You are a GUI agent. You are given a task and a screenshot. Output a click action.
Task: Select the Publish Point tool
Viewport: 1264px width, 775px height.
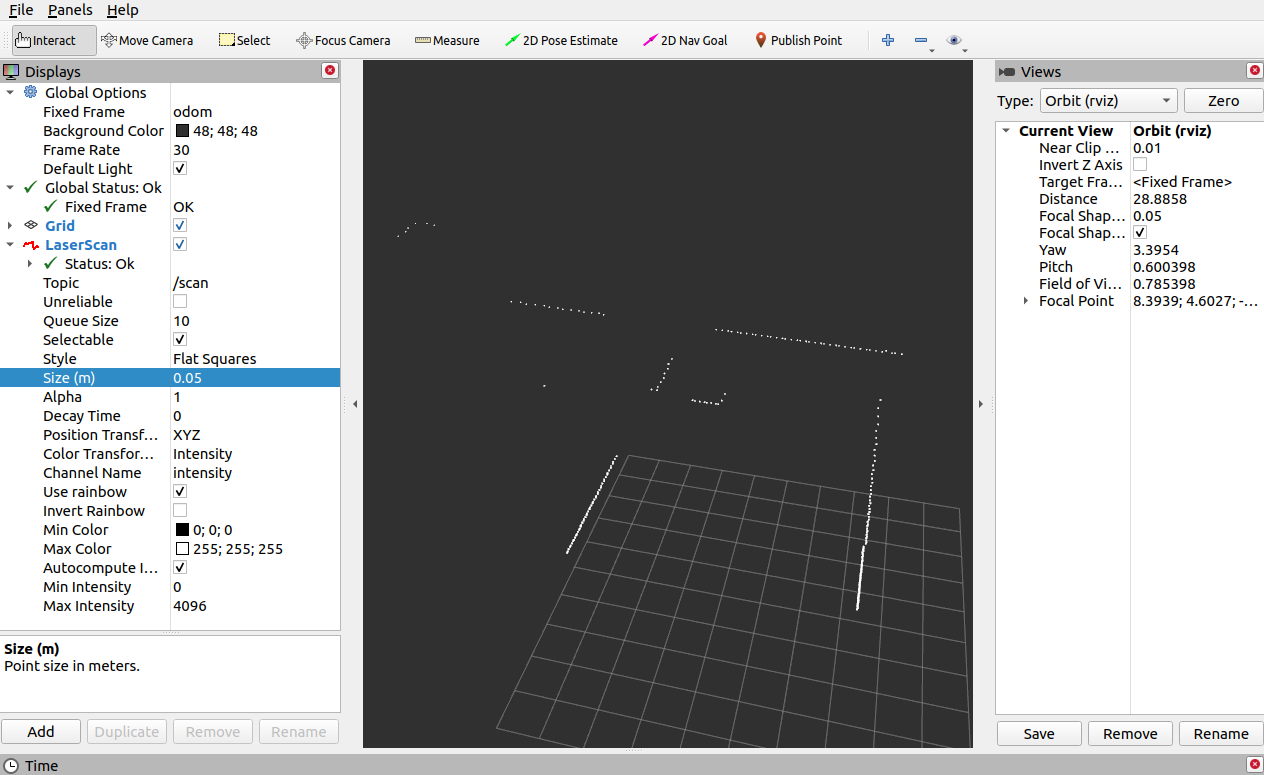(798, 40)
